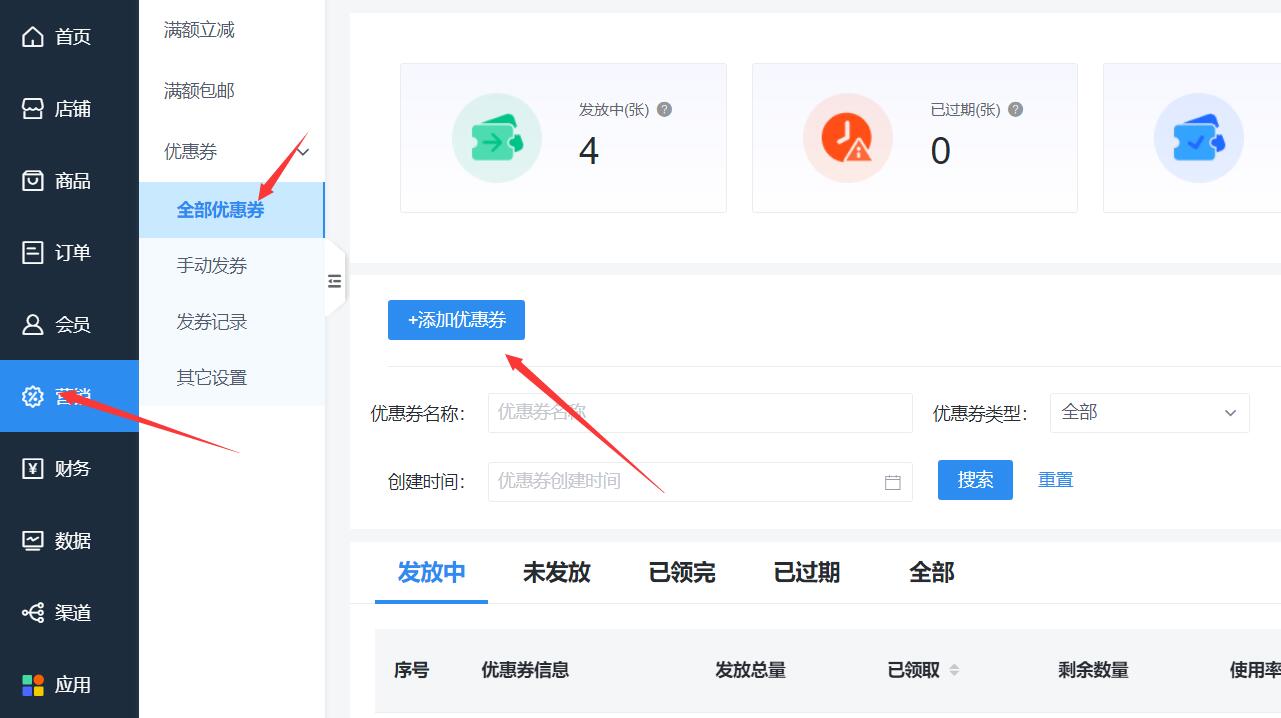This screenshot has width=1281, height=718.
Task: Open the 优惠券类型 dropdown
Action: pyautogui.click(x=1149, y=413)
